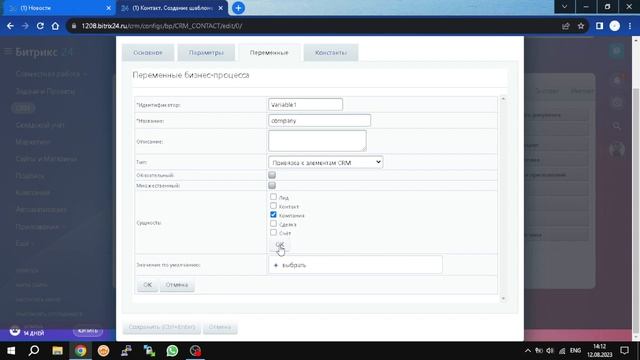The image size is (640, 360).
Task: Open the Константы tab
Action: (x=331, y=53)
